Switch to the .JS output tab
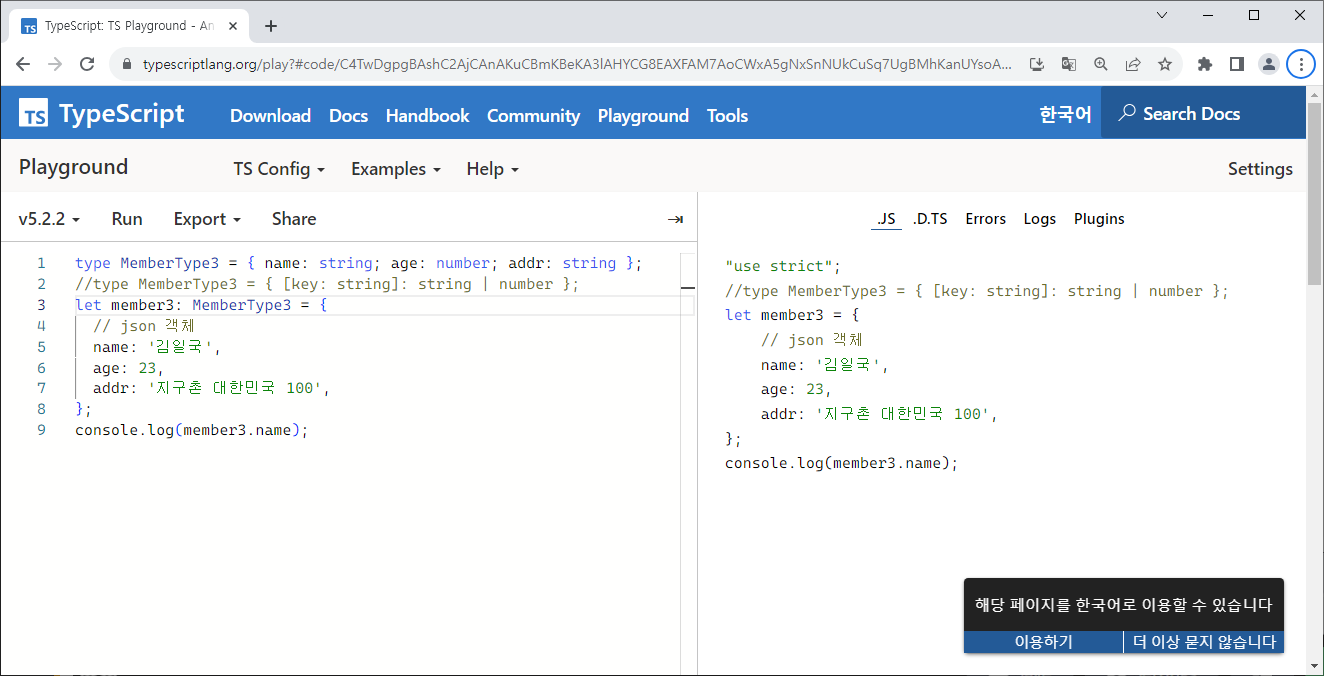The width and height of the screenshot is (1324, 676). click(886, 219)
